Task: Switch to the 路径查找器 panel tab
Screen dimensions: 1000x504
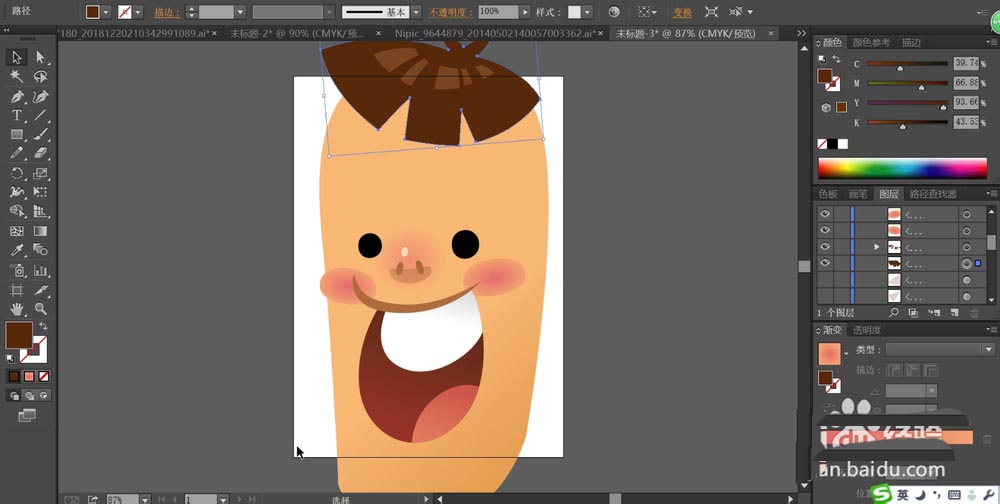Action: [932, 194]
